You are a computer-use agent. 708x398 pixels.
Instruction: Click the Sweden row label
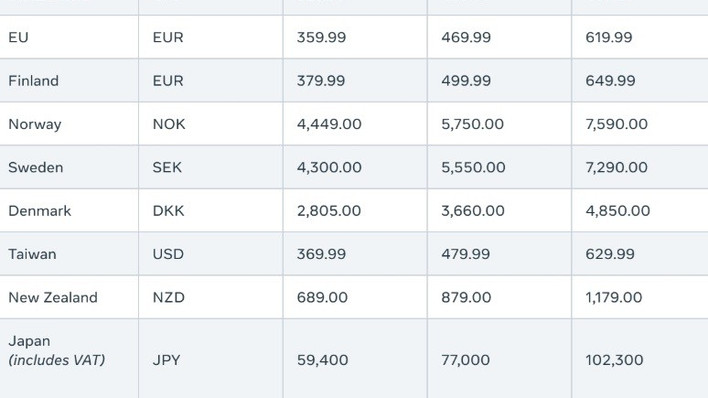tap(36, 167)
